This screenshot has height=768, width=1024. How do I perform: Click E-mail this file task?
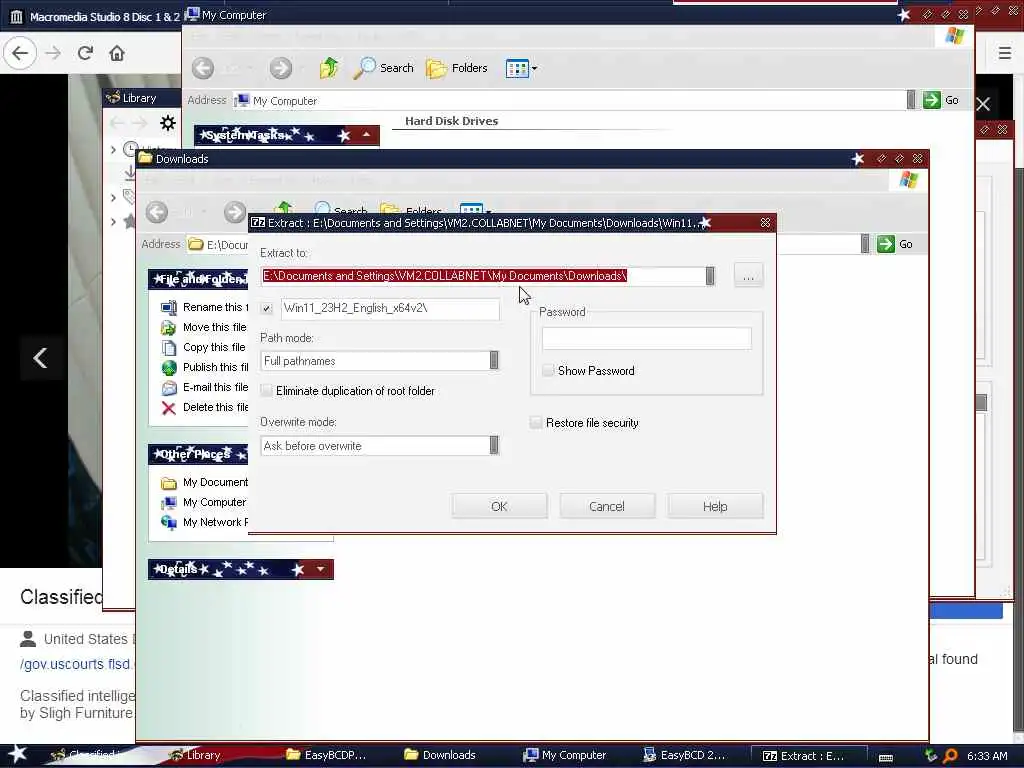(205, 387)
